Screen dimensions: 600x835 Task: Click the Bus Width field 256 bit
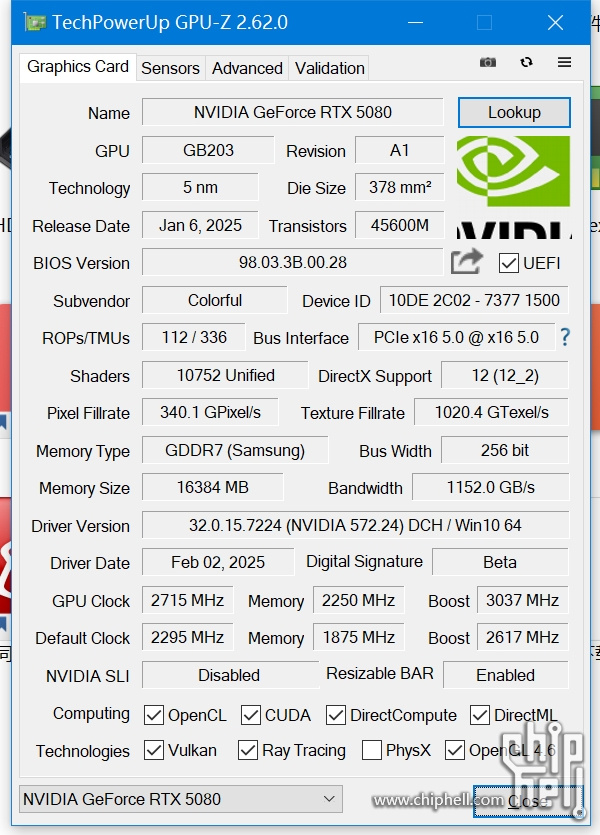tap(505, 451)
